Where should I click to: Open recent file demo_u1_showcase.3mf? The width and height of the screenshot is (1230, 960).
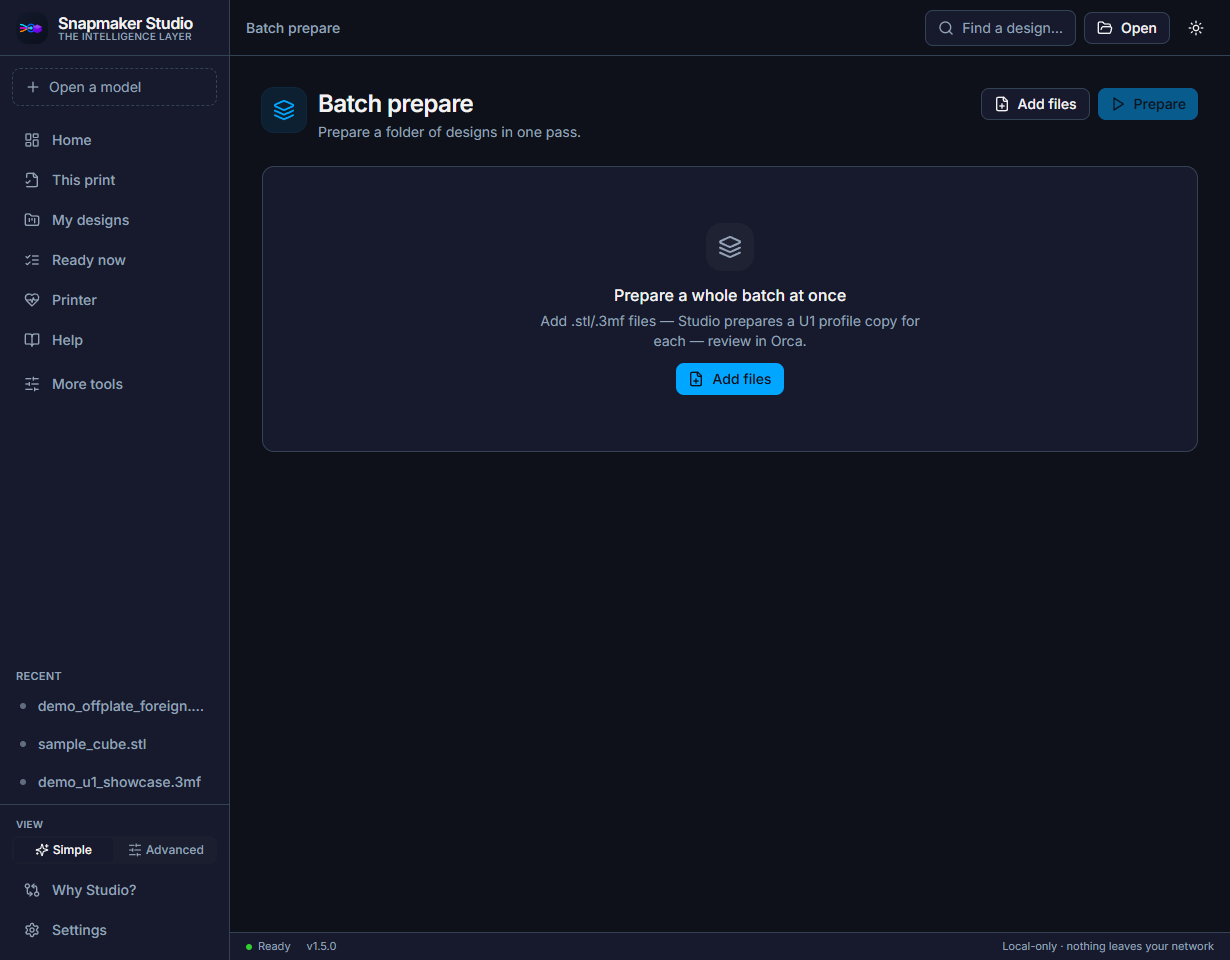coord(114,782)
